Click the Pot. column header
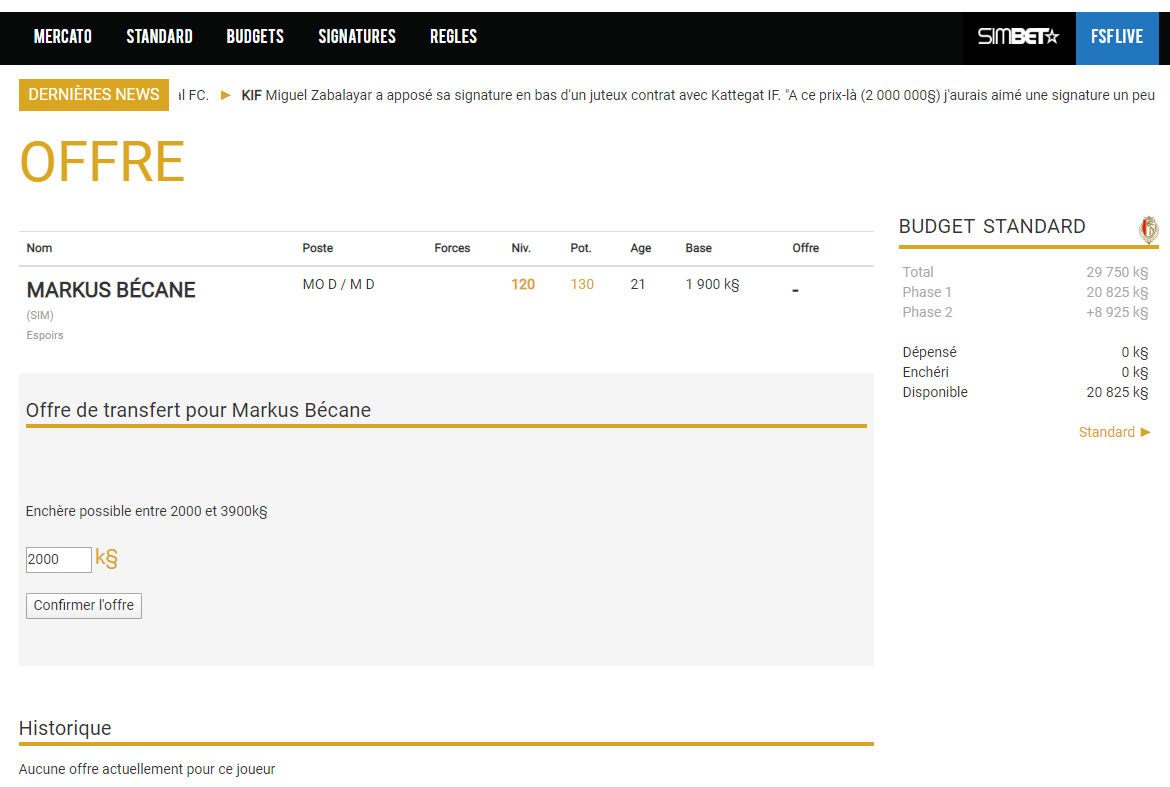This screenshot has width=1170, height=787. point(580,248)
